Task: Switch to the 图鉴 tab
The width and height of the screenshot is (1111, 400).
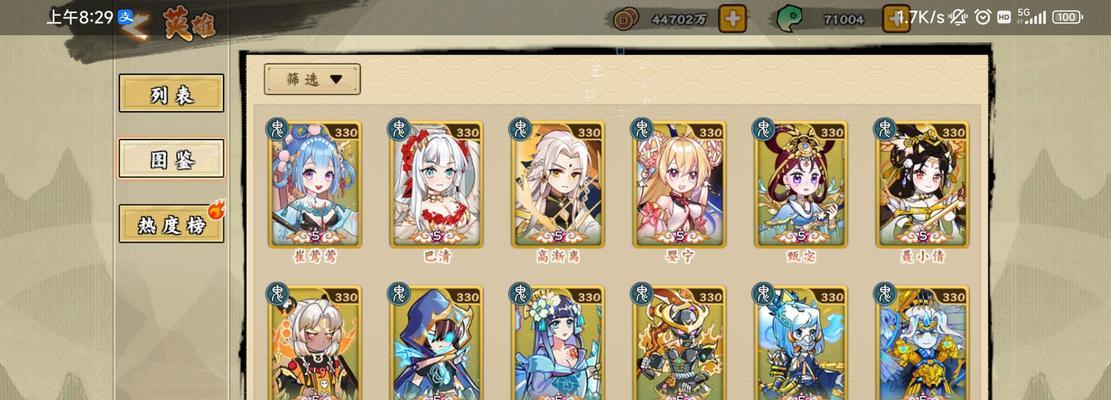Action: [171, 159]
